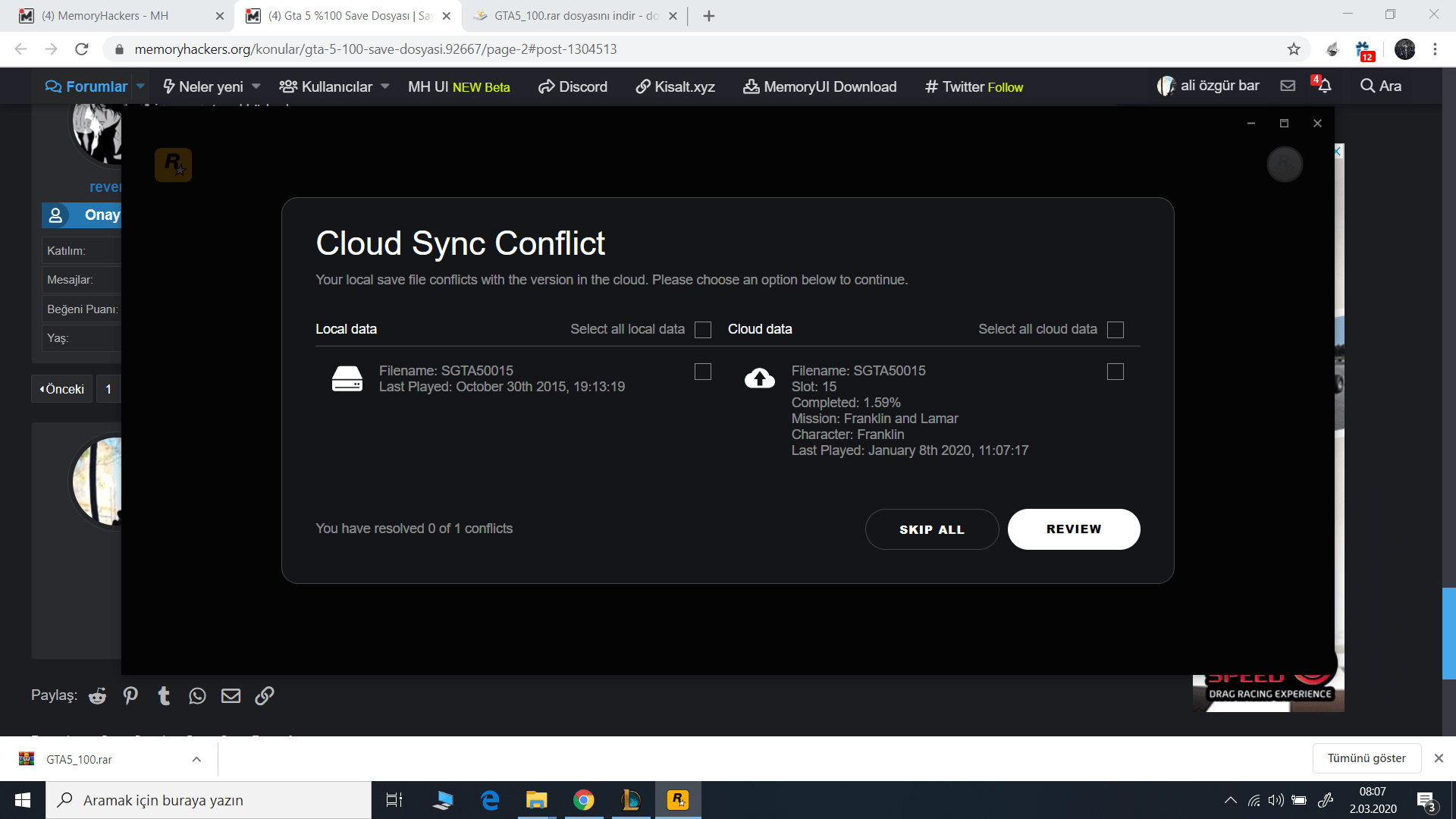Open MemoryUI Download nav link
Viewport: 1456px width, 819px height.
(x=820, y=86)
